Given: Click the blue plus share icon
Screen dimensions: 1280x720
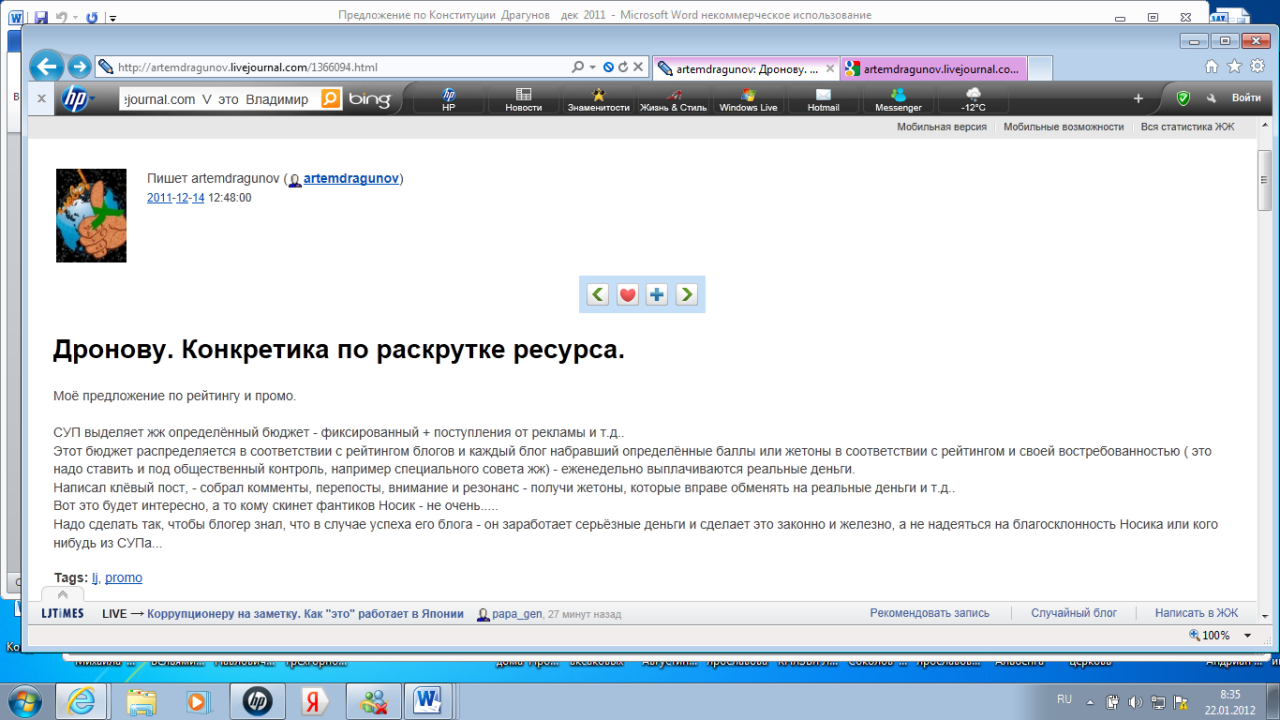Looking at the screenshot, I should 656,294.
